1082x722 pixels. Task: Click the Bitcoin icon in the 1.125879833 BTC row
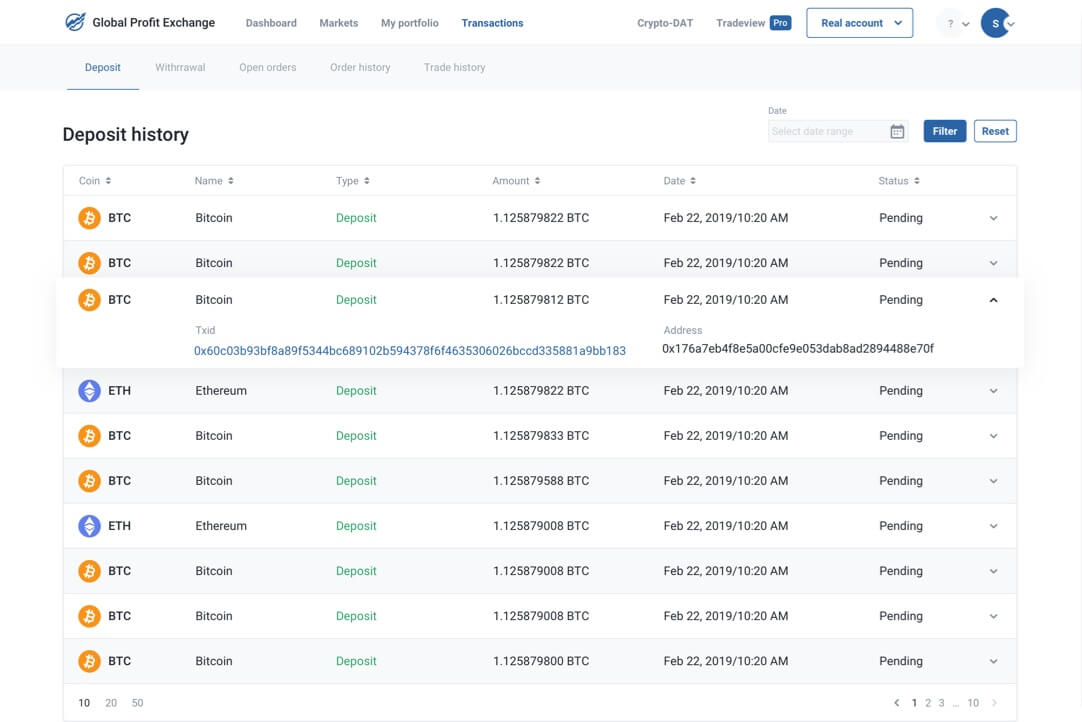point(89,436)
